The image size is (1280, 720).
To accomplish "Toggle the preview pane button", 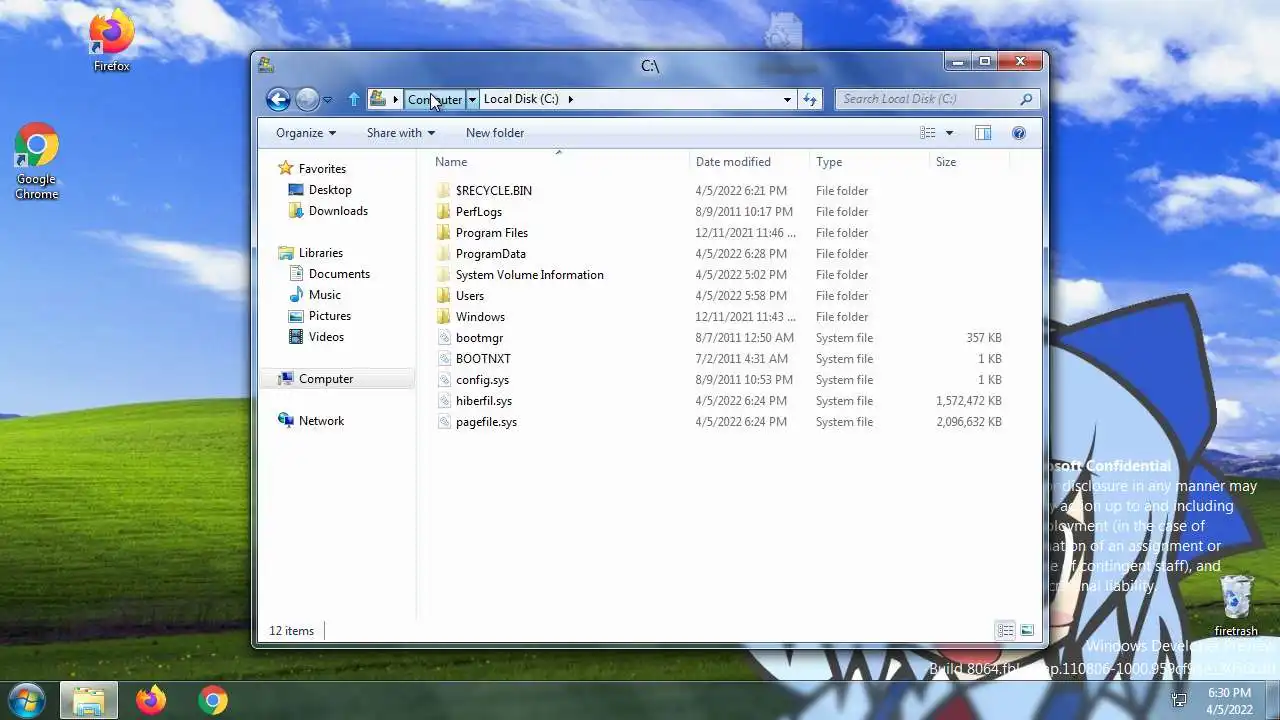I will [983, 133].
